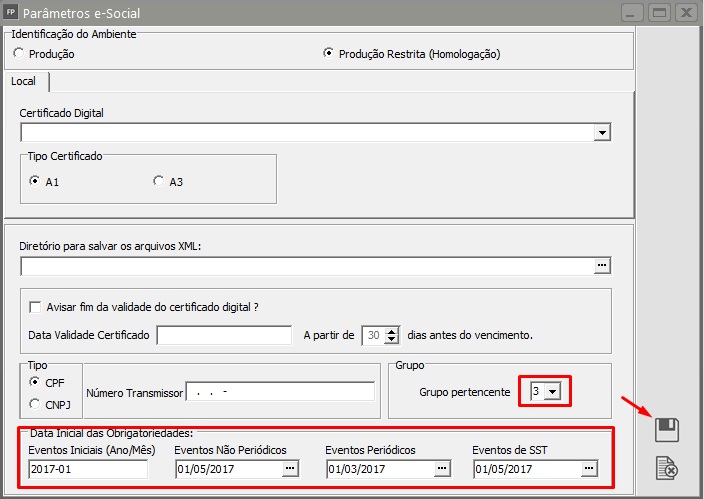Open date picker for Eventos Não Periódicos
704x499 pixels.
pos(289,468)
